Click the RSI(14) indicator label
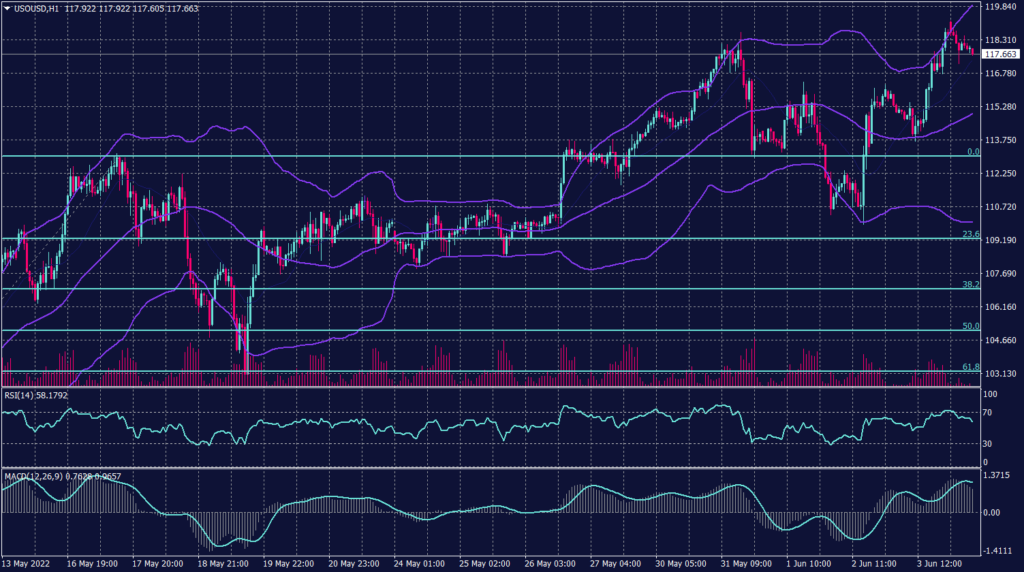The height and width of the screenshot is (572, 1024). pyautogui.click(x=18, y=395)
